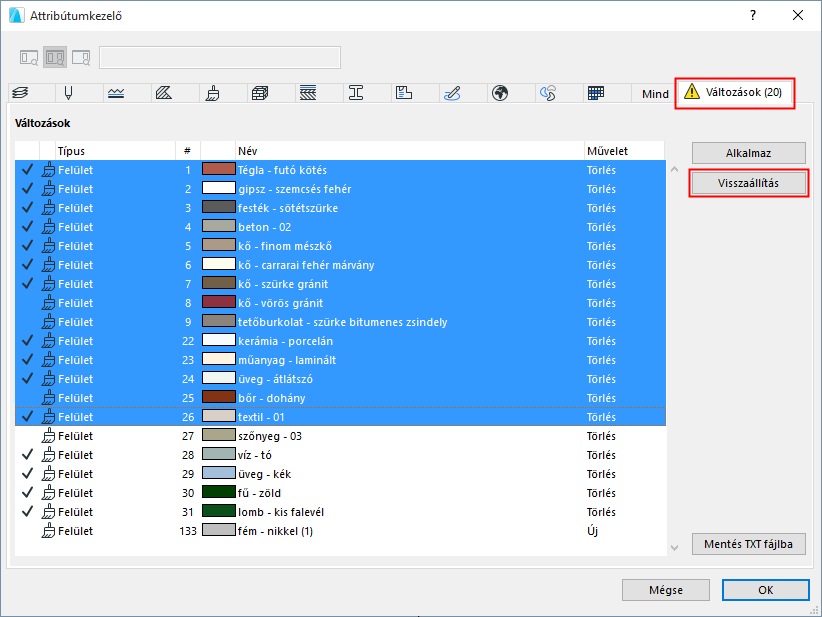Click color swatch of kő - szürke gránit
The width and height of the screenshot is (822, 617).
pyautogui.click(x=219, y=284)
